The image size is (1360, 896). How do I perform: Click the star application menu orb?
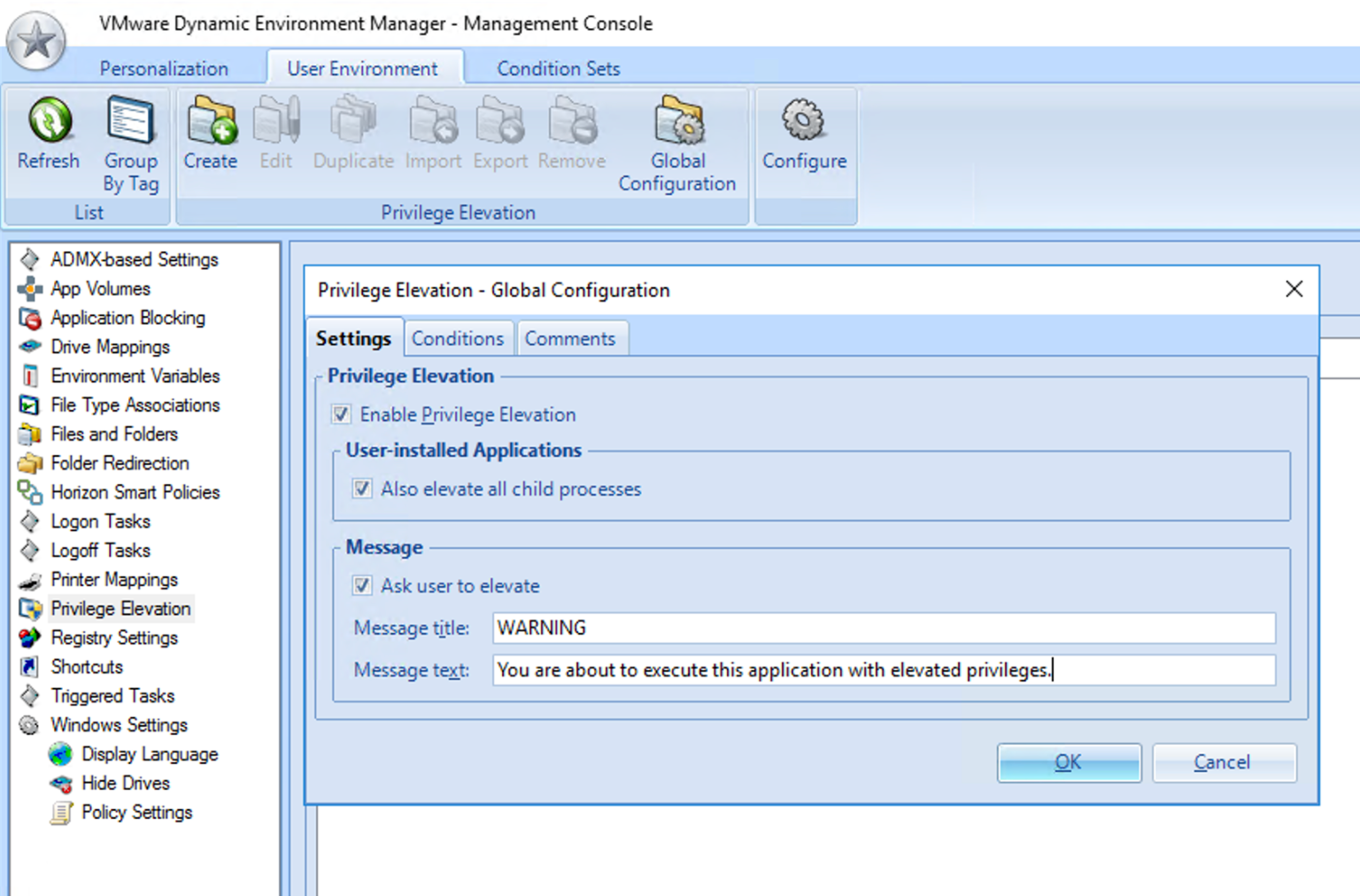pyautogui.click(x=36, y=41)
